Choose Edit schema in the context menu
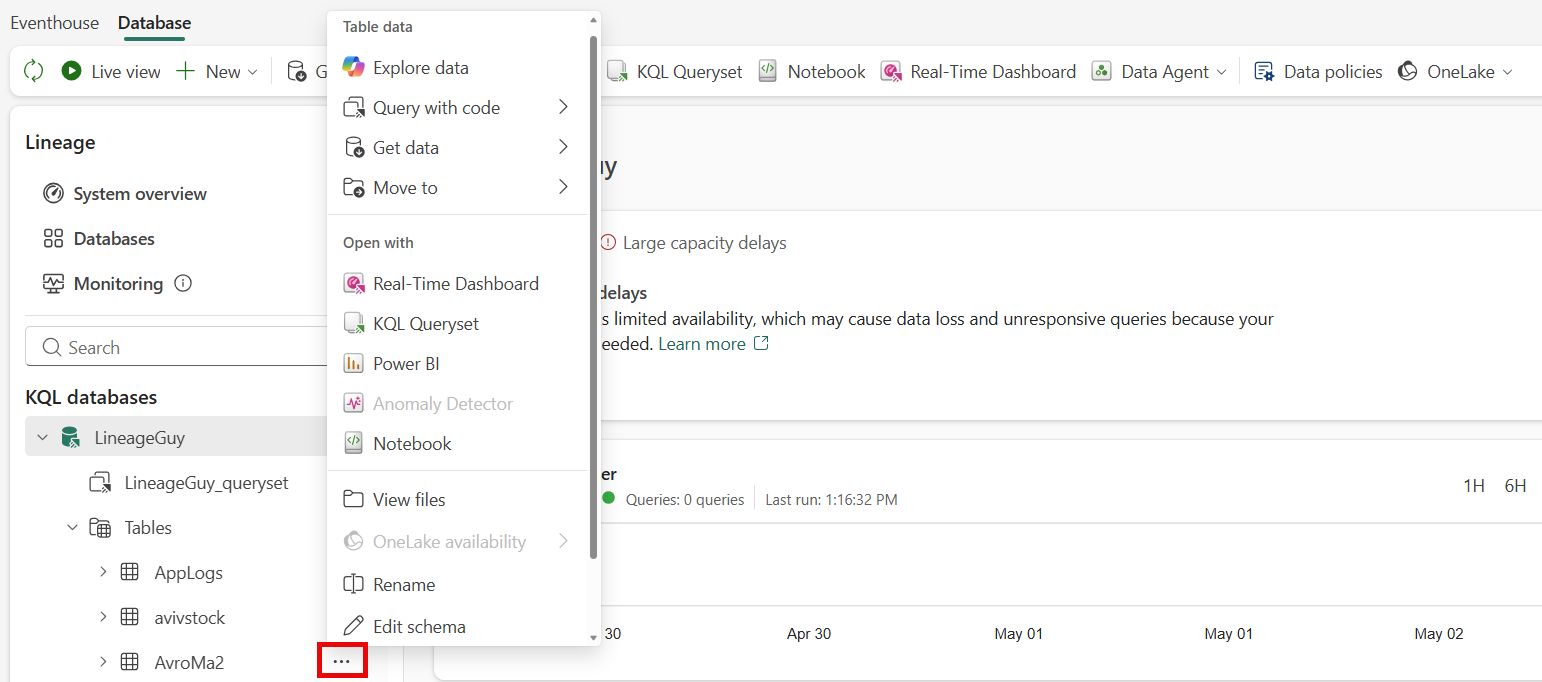The width and height of the screenshot is (1542, 682). [457, 627]
